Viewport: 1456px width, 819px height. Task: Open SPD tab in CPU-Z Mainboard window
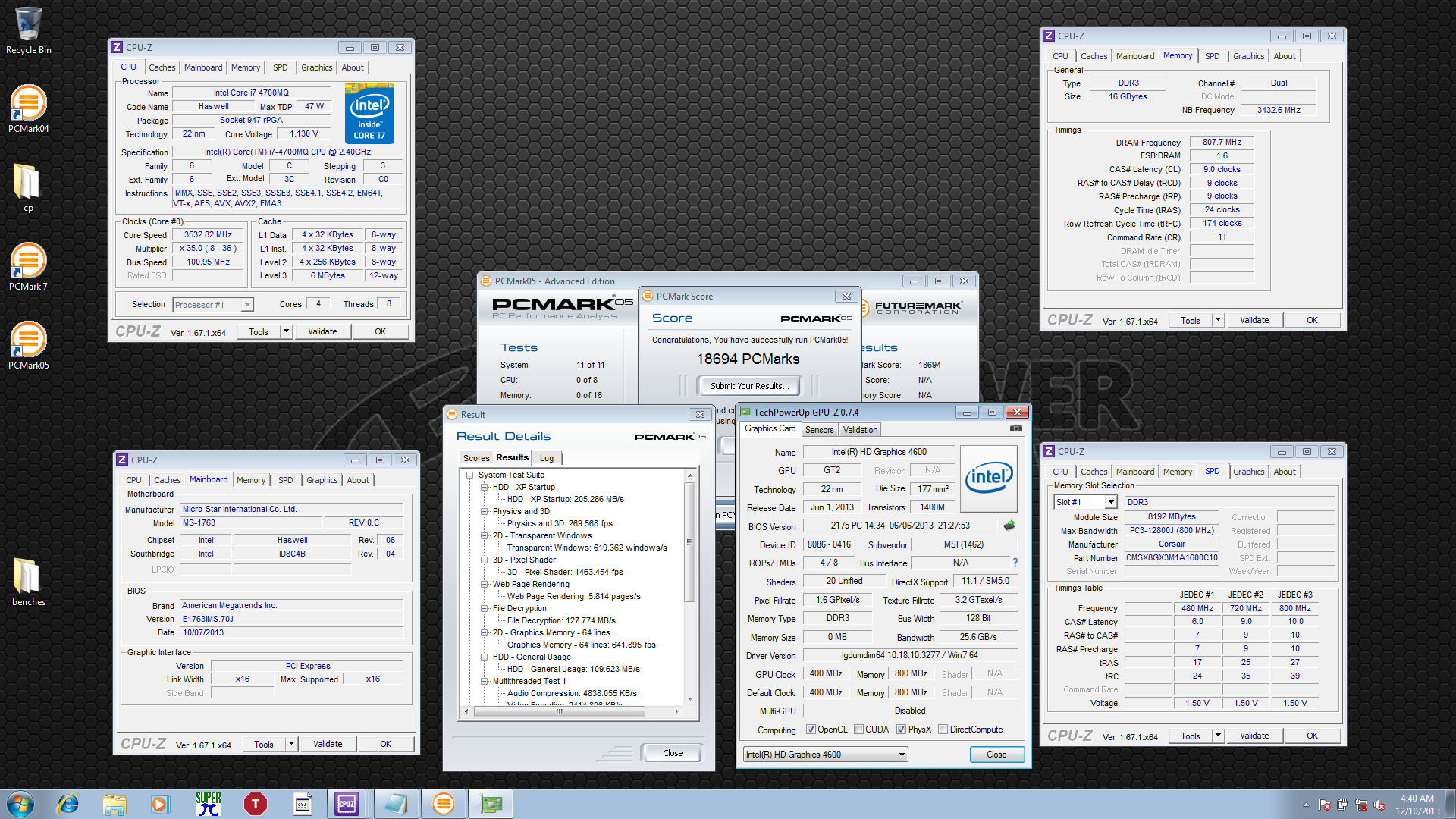tap(285, 480)
